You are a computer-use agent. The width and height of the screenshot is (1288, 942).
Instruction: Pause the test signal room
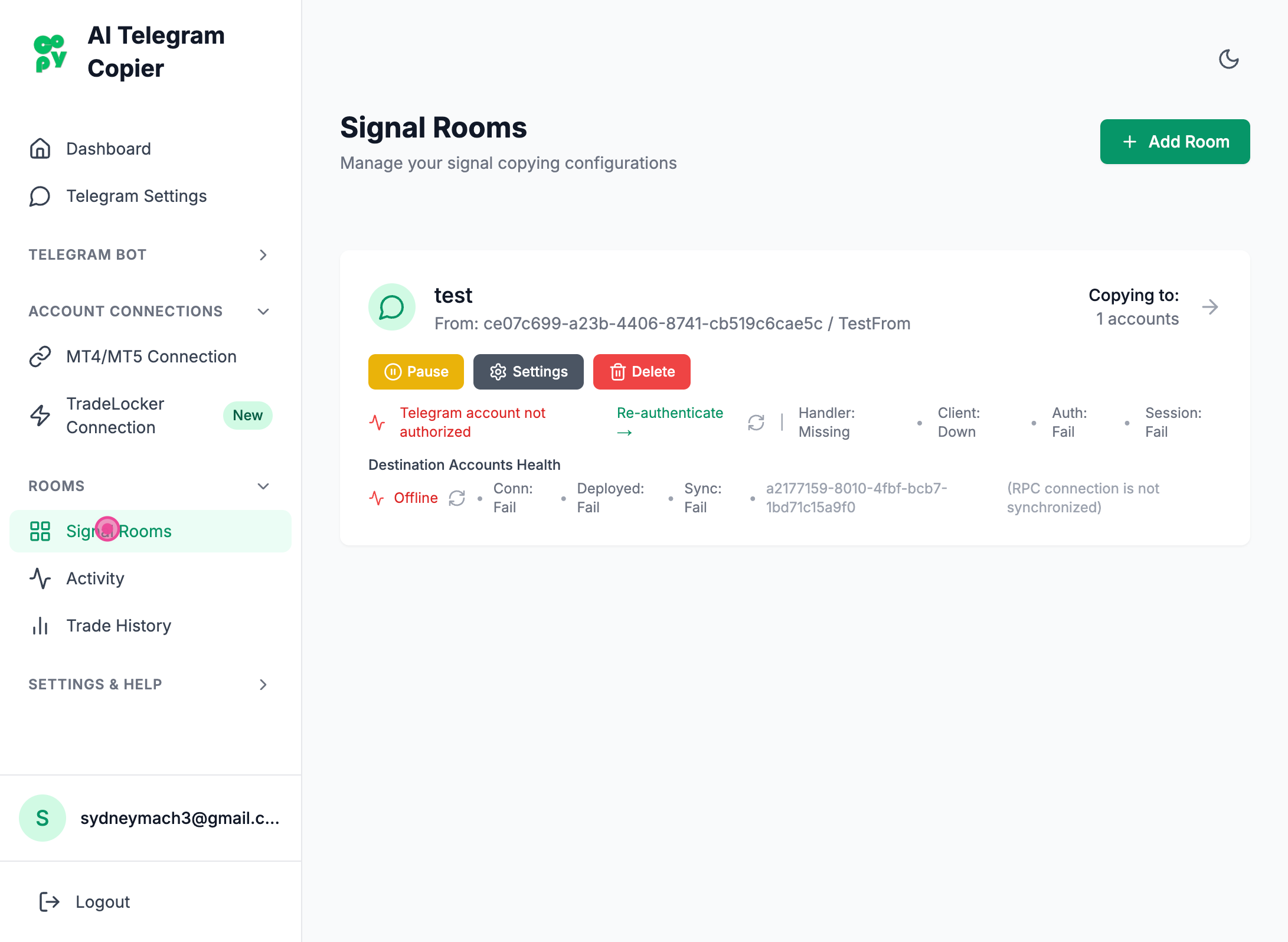pyautogui.click(x=416, y=372)
